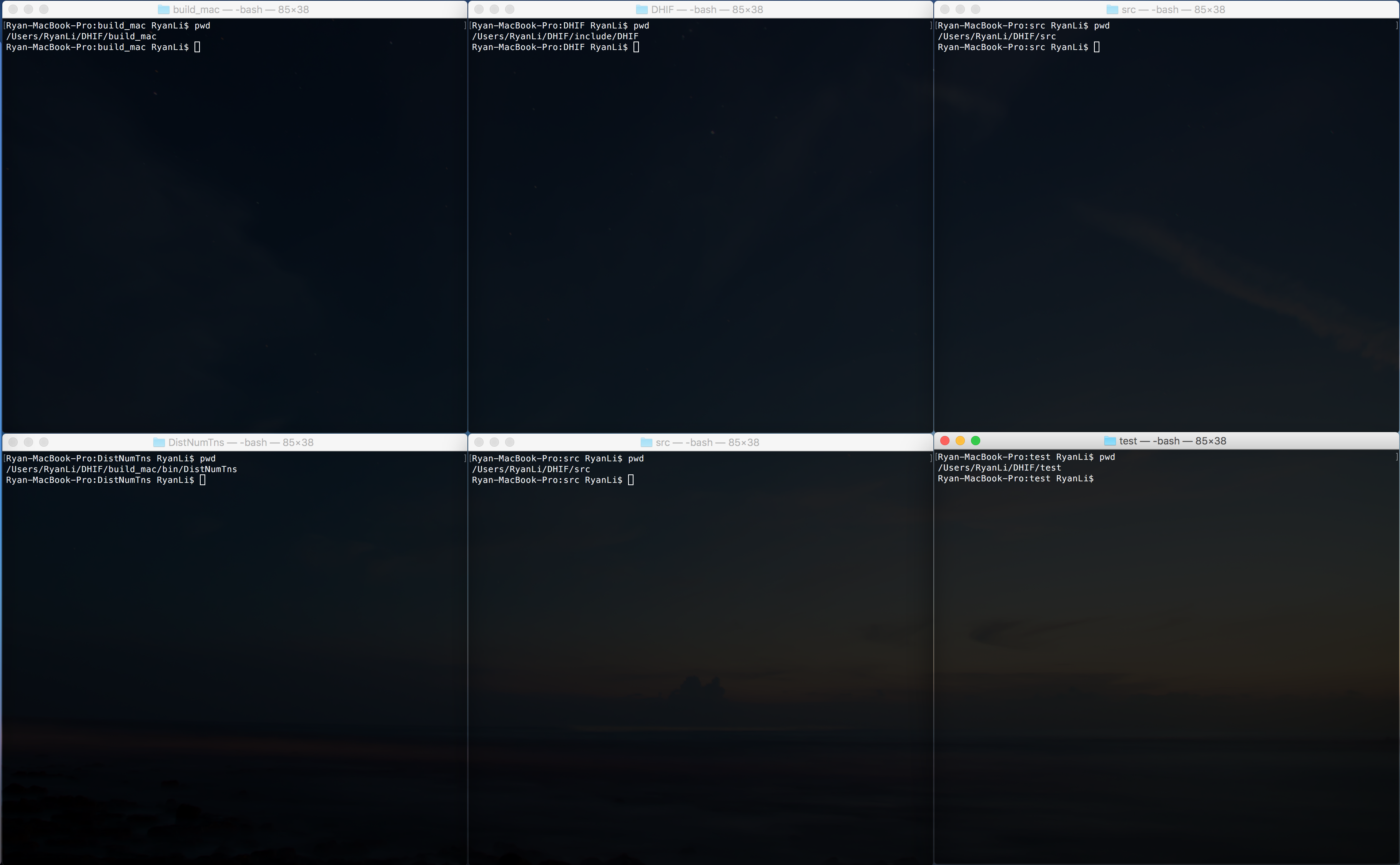Click the '/Users/RyanLi/DHIF/test' output line
Screen dimensions: 1400x865
click(x=999, y=467)
